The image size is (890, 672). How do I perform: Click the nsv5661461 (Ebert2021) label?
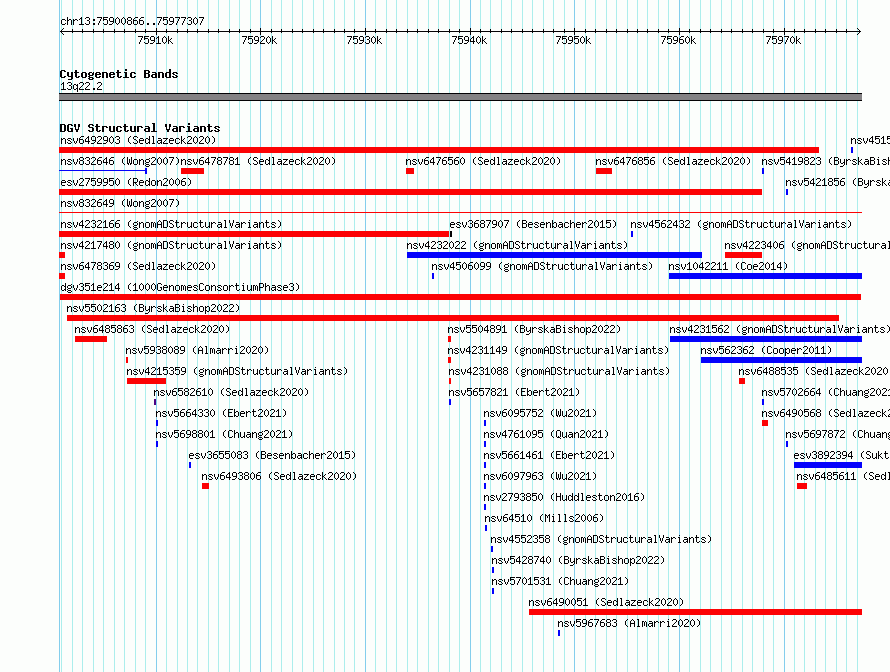549,455
